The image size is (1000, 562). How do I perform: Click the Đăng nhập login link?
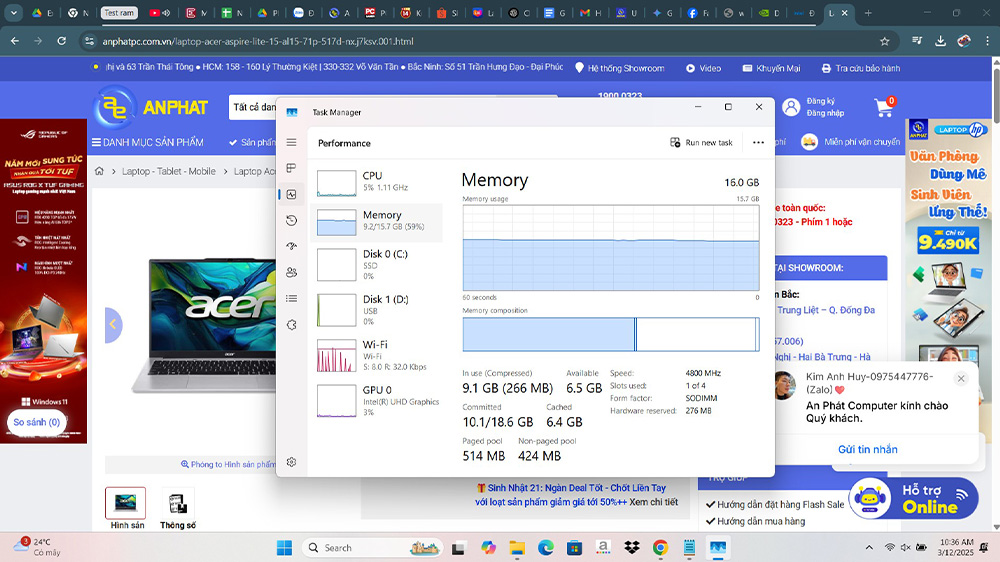(825, 113)
